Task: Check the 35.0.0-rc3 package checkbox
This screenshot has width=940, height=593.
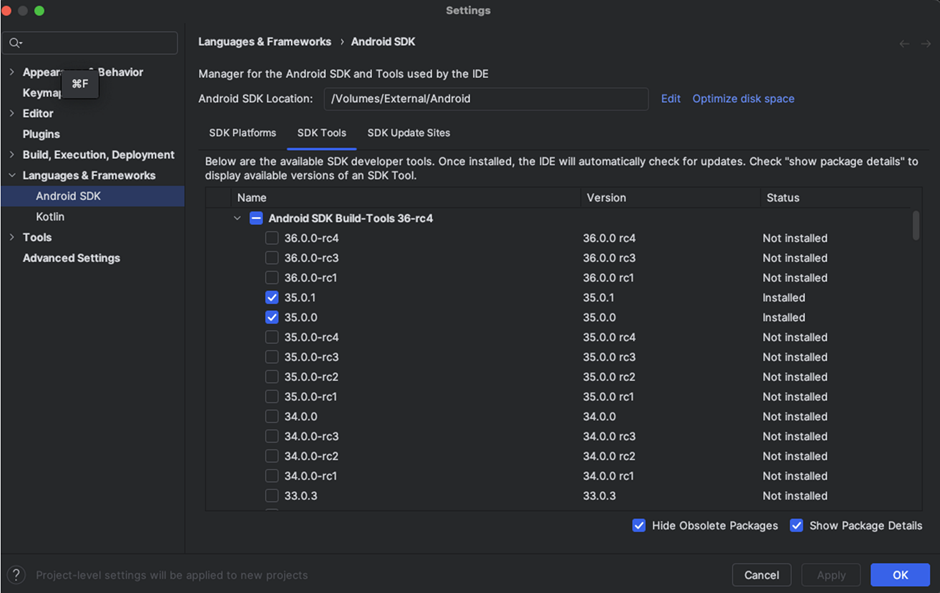Action: pyautogui.click(x=272, y=357)
